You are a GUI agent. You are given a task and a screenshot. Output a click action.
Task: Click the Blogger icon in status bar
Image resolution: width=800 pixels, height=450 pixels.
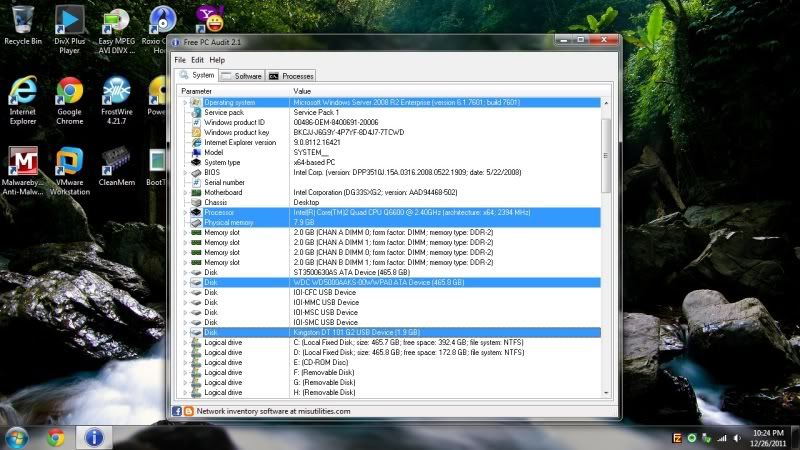(x=188, y=411)
